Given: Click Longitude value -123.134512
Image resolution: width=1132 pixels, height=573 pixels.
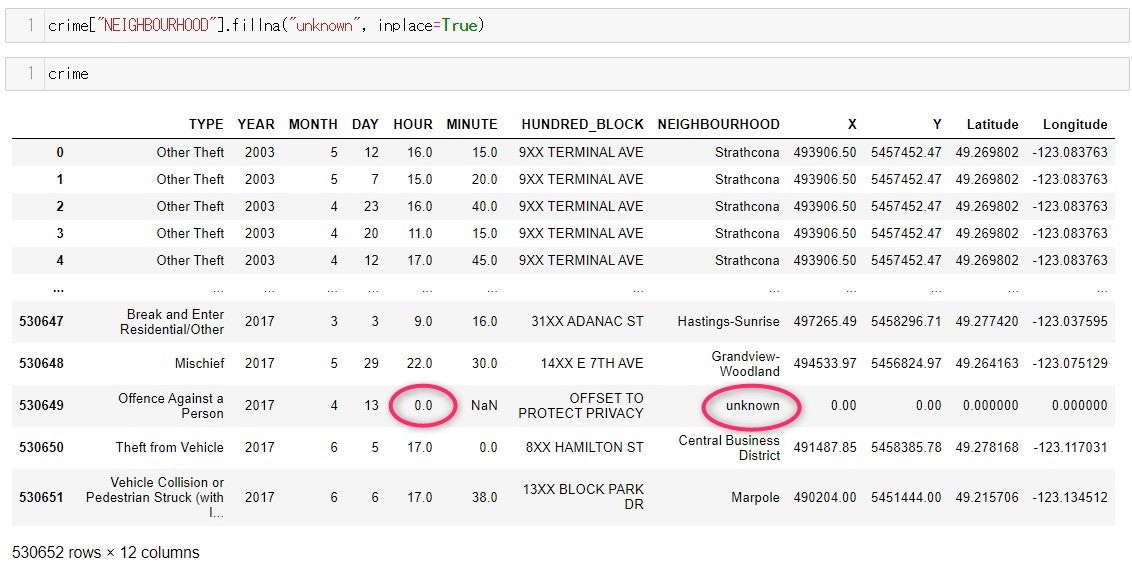Looking at the screenshot, I should tap(1070, 497).
